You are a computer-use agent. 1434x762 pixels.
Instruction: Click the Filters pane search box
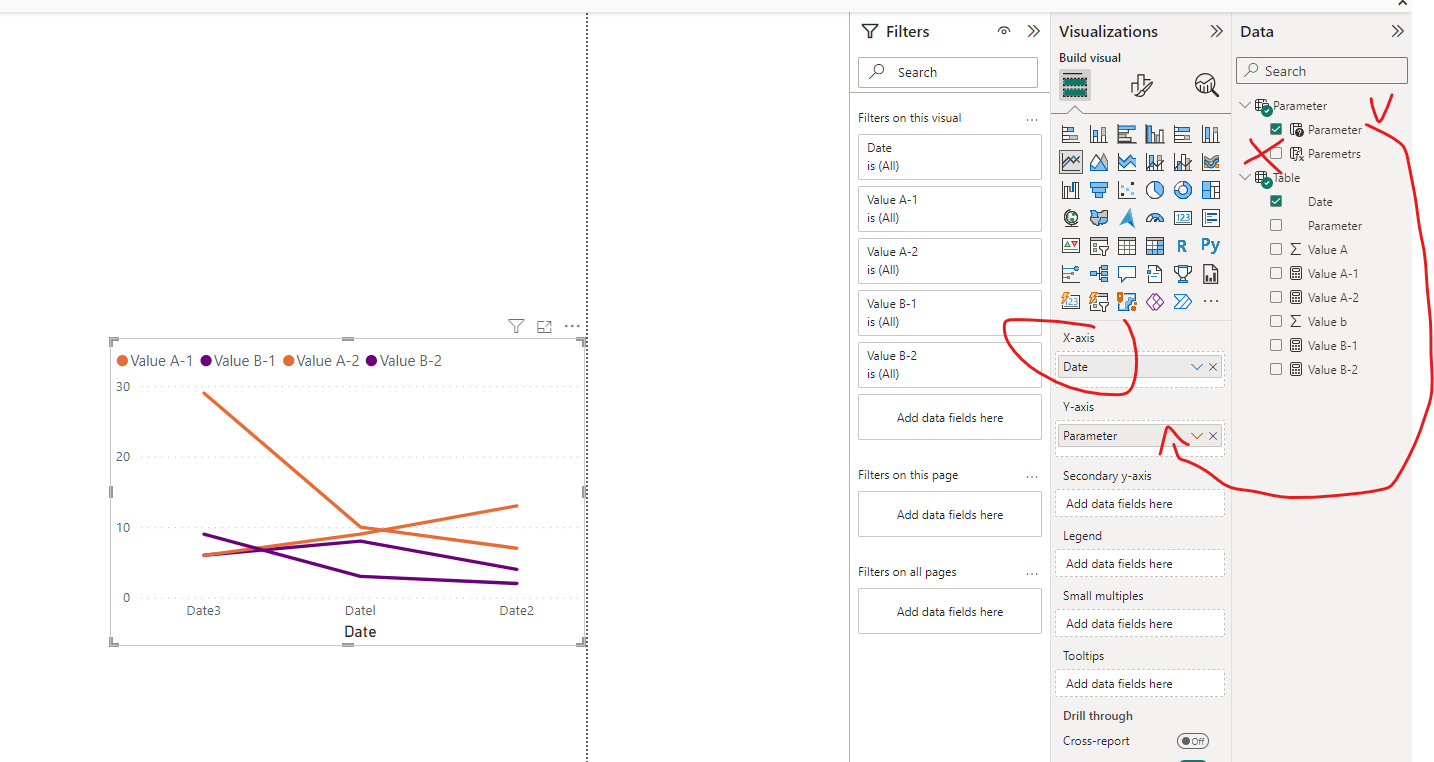948,72
